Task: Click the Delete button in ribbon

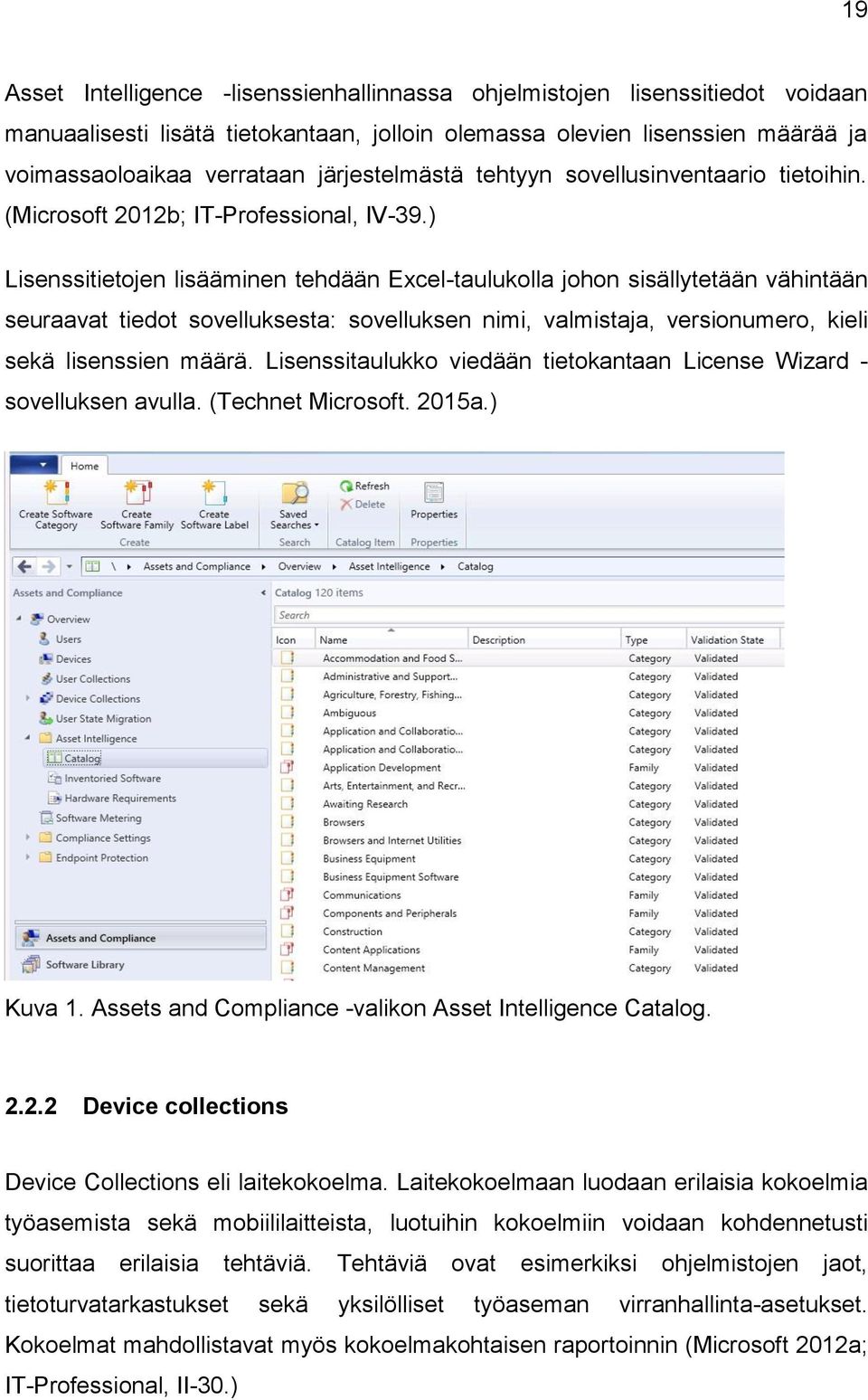Action: (x=363, y=505)
